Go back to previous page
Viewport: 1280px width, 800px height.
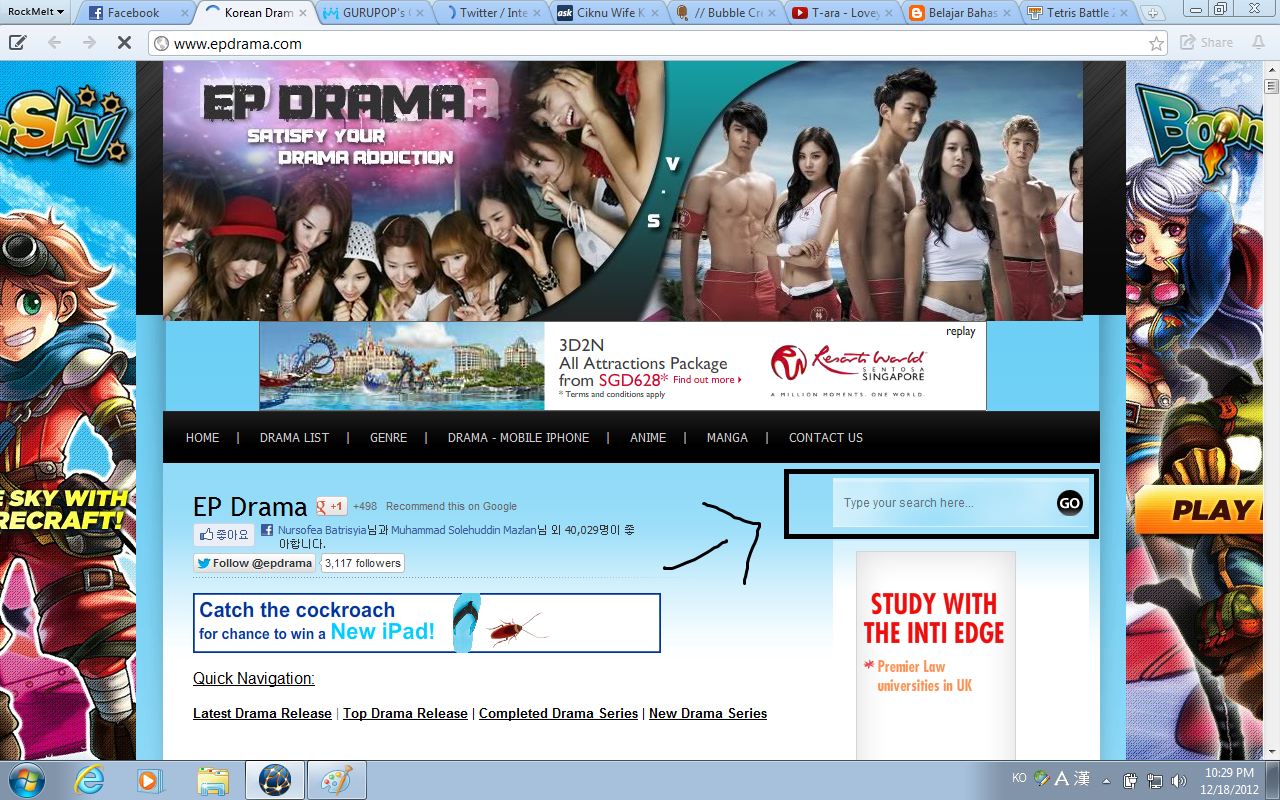coord(54,43)
